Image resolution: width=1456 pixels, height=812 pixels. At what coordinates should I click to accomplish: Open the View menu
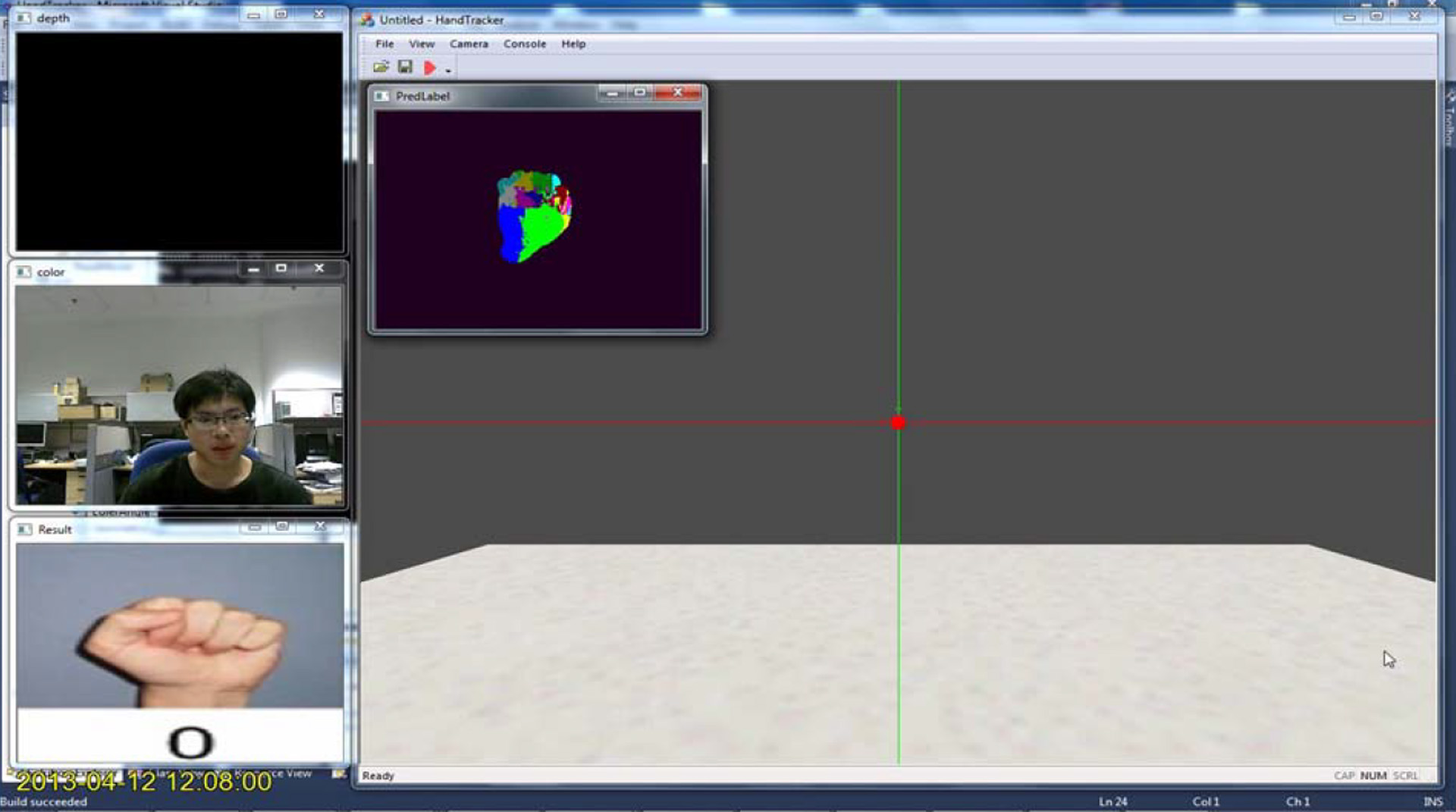tap(422, 44)
